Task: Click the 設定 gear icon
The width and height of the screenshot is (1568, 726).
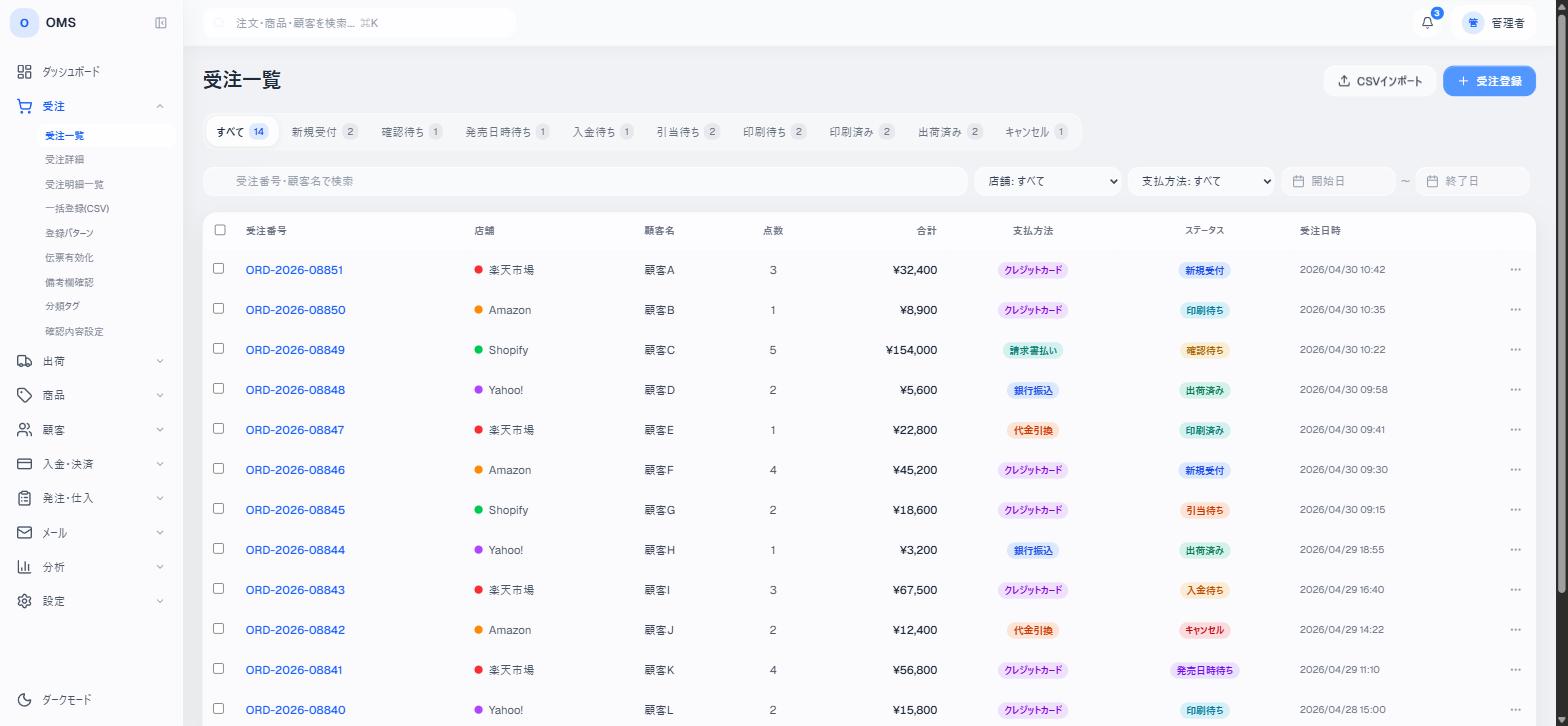Action: (x=24, y=601)
